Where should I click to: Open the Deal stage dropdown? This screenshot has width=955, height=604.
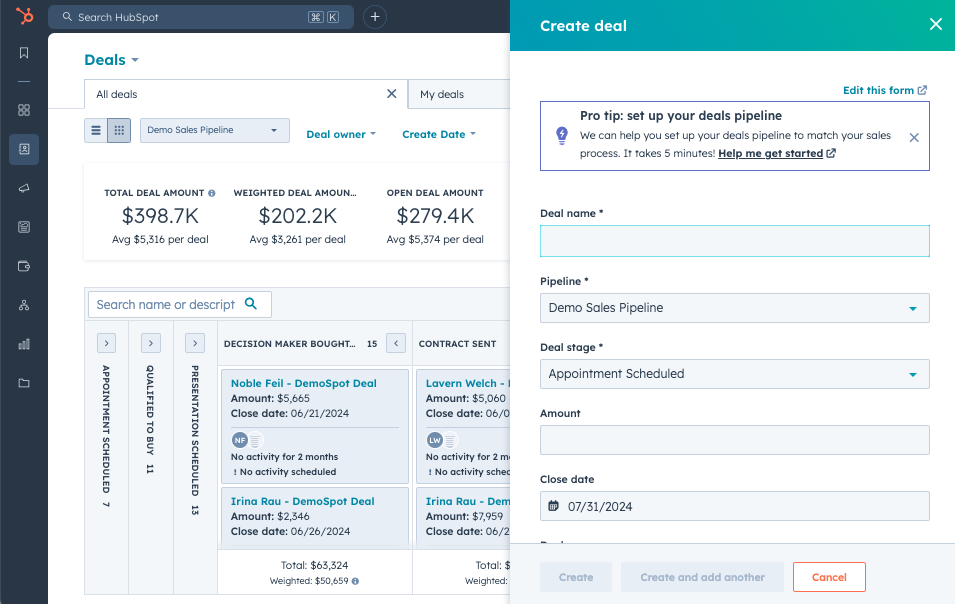coord(734,373)
